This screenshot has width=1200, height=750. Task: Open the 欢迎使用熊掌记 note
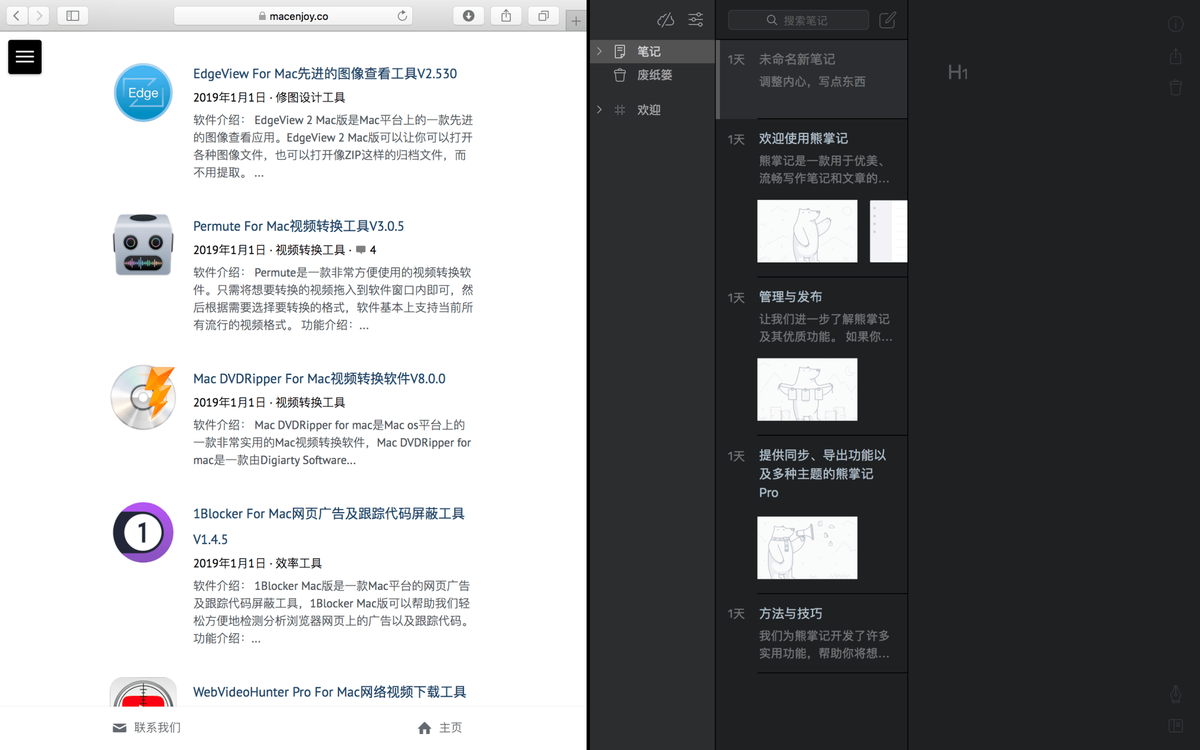tap(812, 198)
